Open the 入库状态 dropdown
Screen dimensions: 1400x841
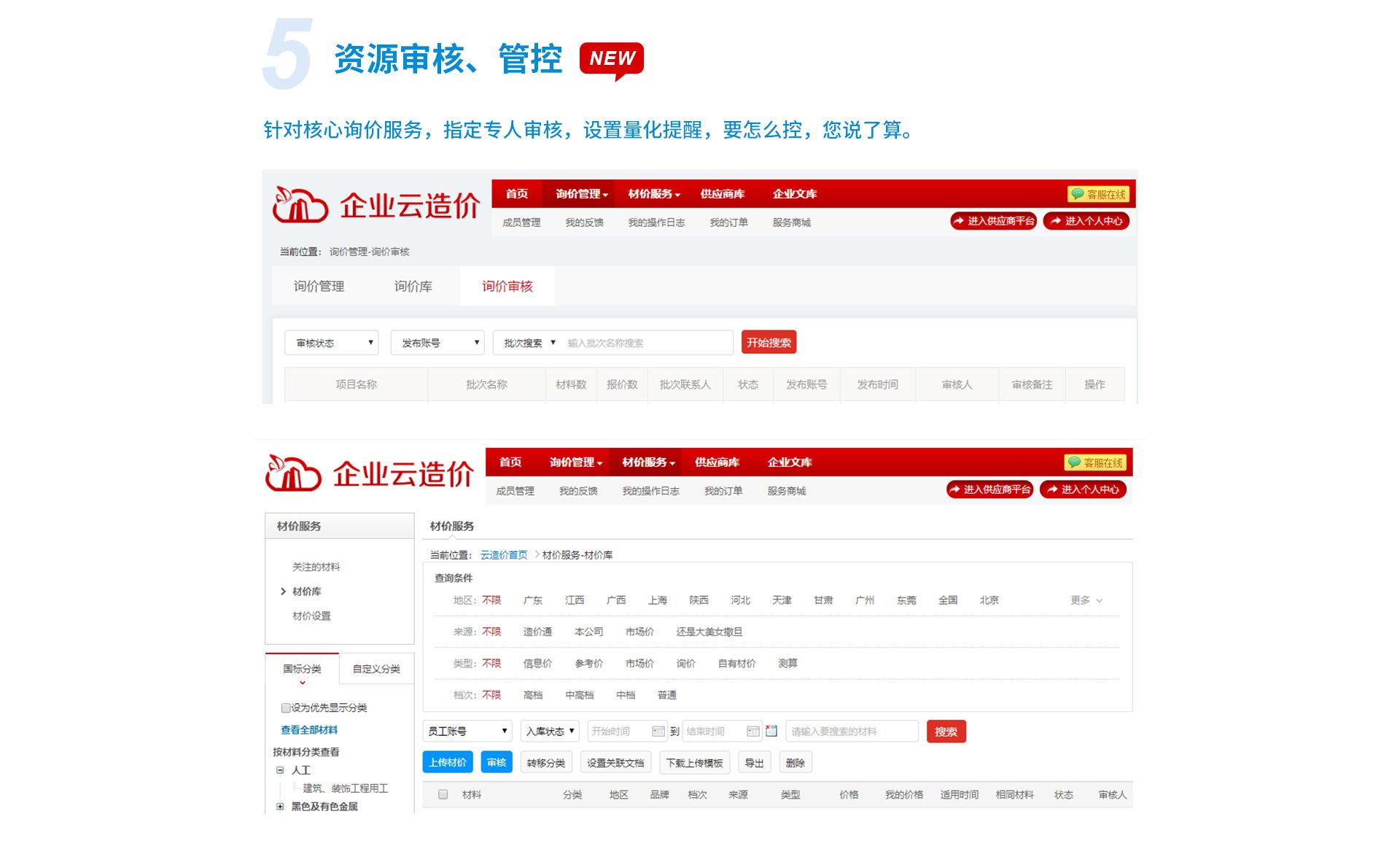pos(551,731)
